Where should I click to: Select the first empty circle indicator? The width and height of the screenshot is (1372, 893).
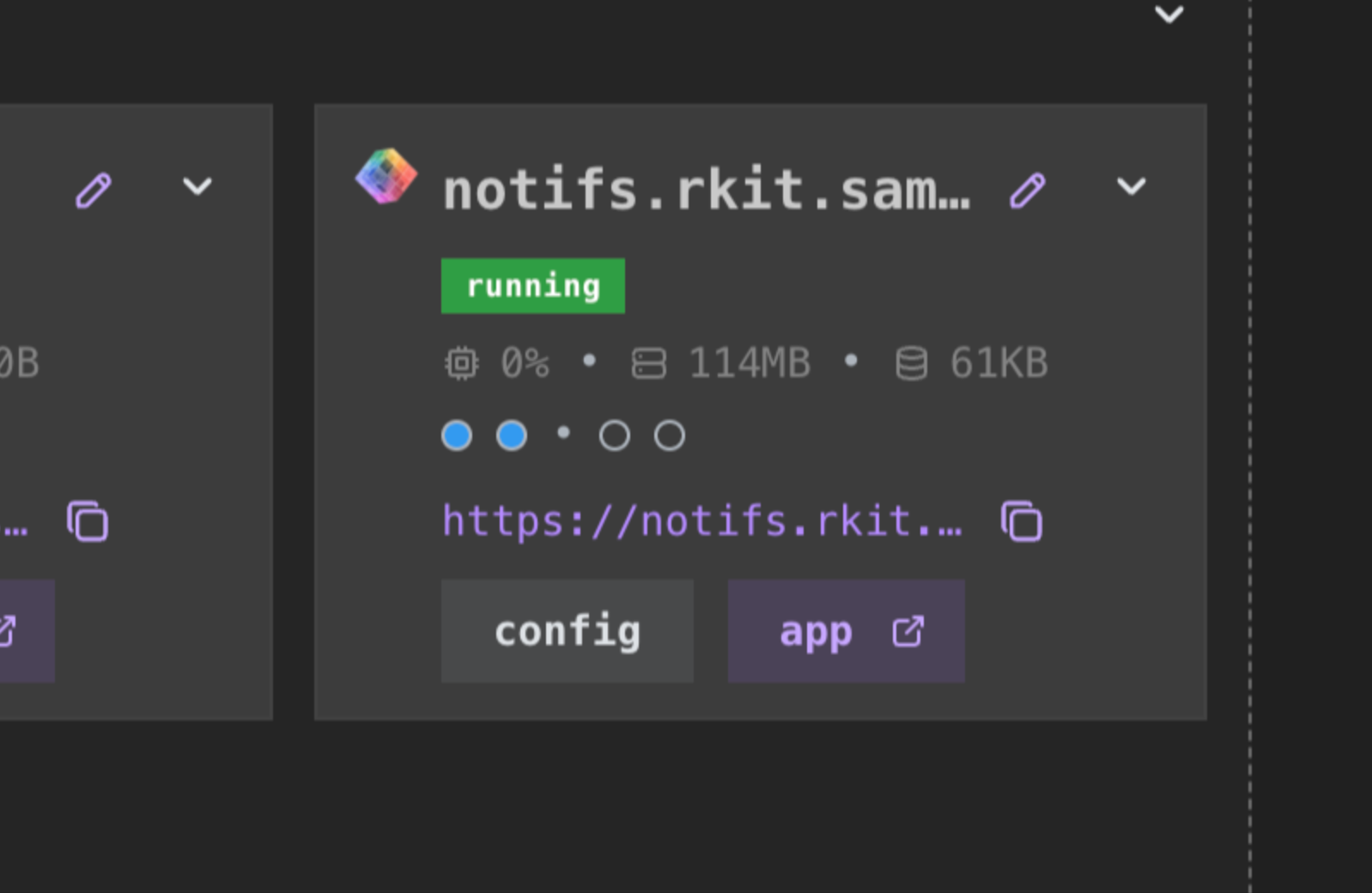[615, 435]
